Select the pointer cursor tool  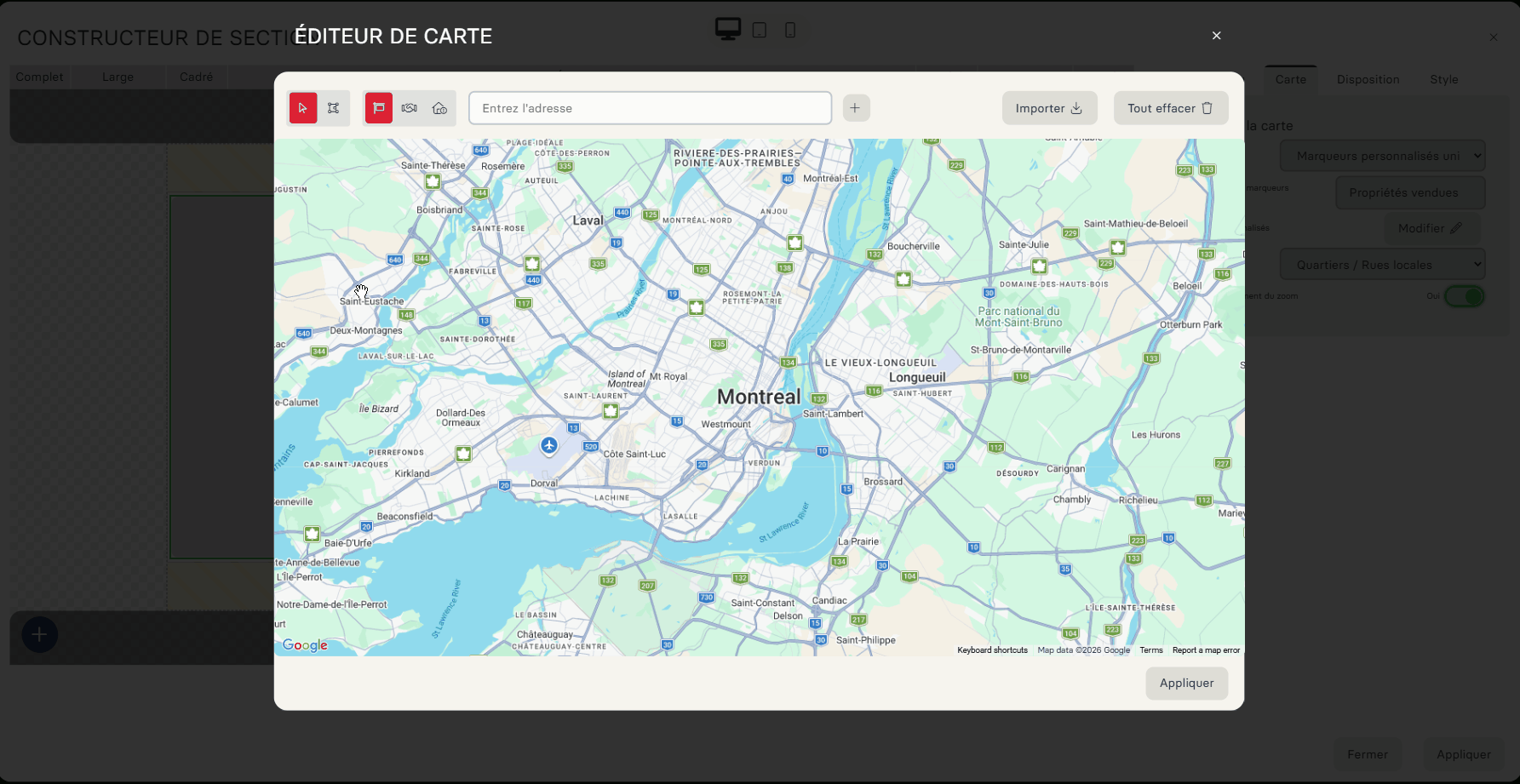click(x=303, y=108)
